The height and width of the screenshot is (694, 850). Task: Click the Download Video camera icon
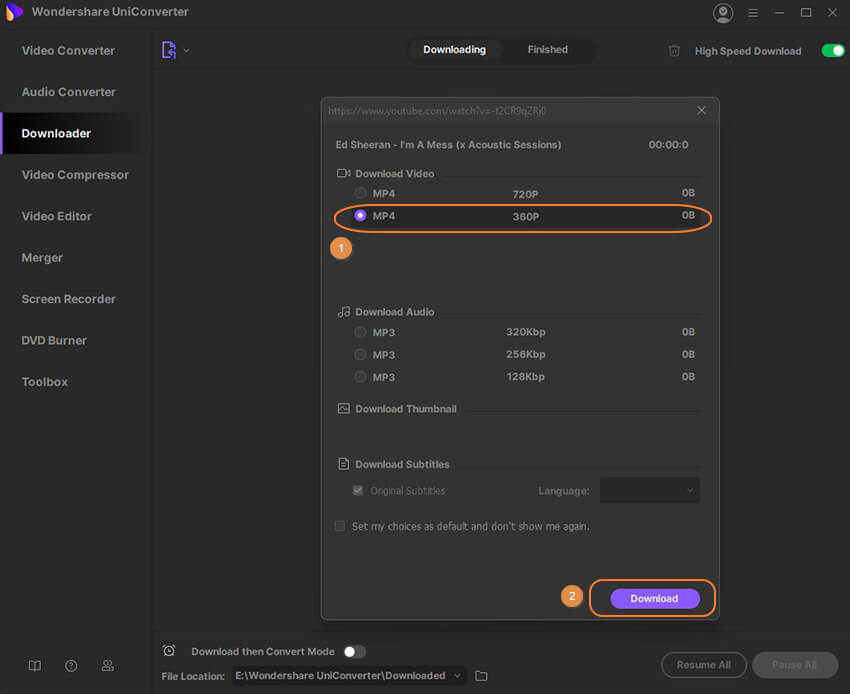pos(344,174)
